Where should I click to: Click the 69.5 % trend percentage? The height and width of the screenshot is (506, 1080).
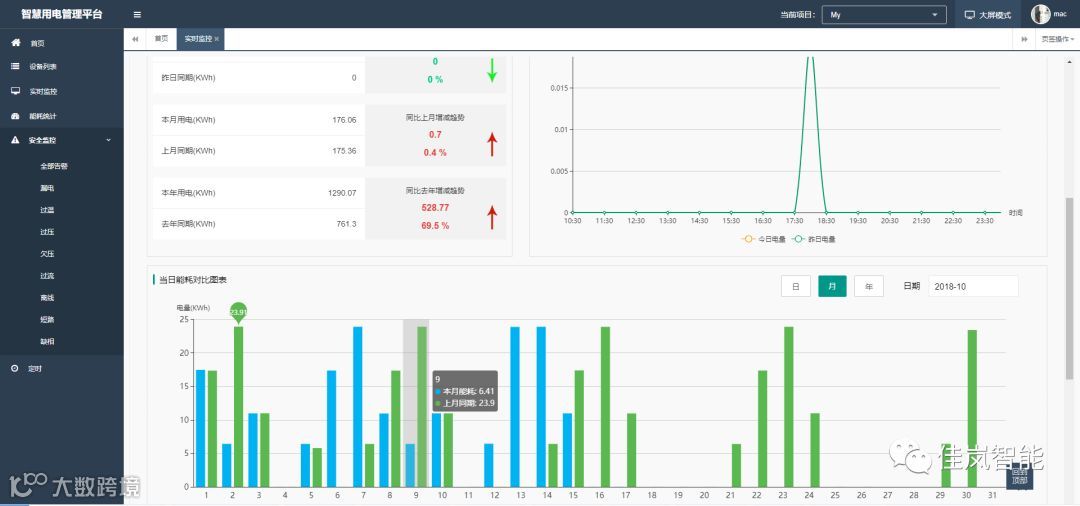tap(435, 226)
